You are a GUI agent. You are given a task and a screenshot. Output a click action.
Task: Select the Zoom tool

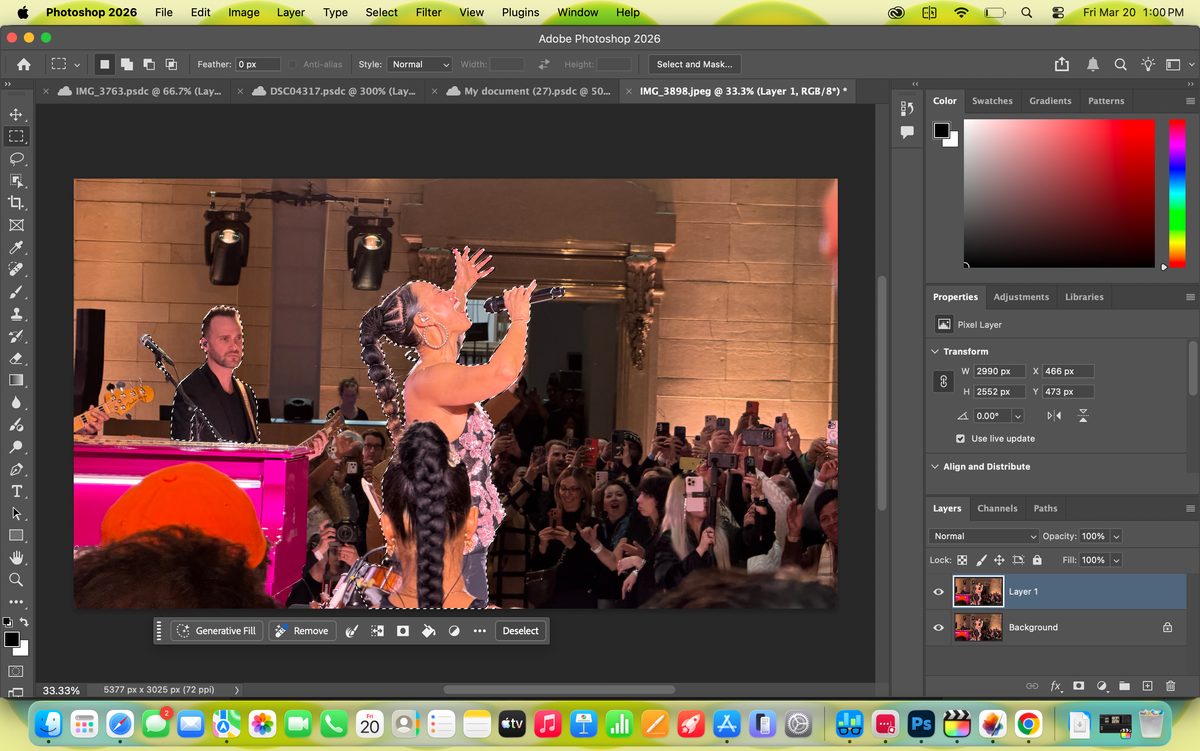click(16, 579)
